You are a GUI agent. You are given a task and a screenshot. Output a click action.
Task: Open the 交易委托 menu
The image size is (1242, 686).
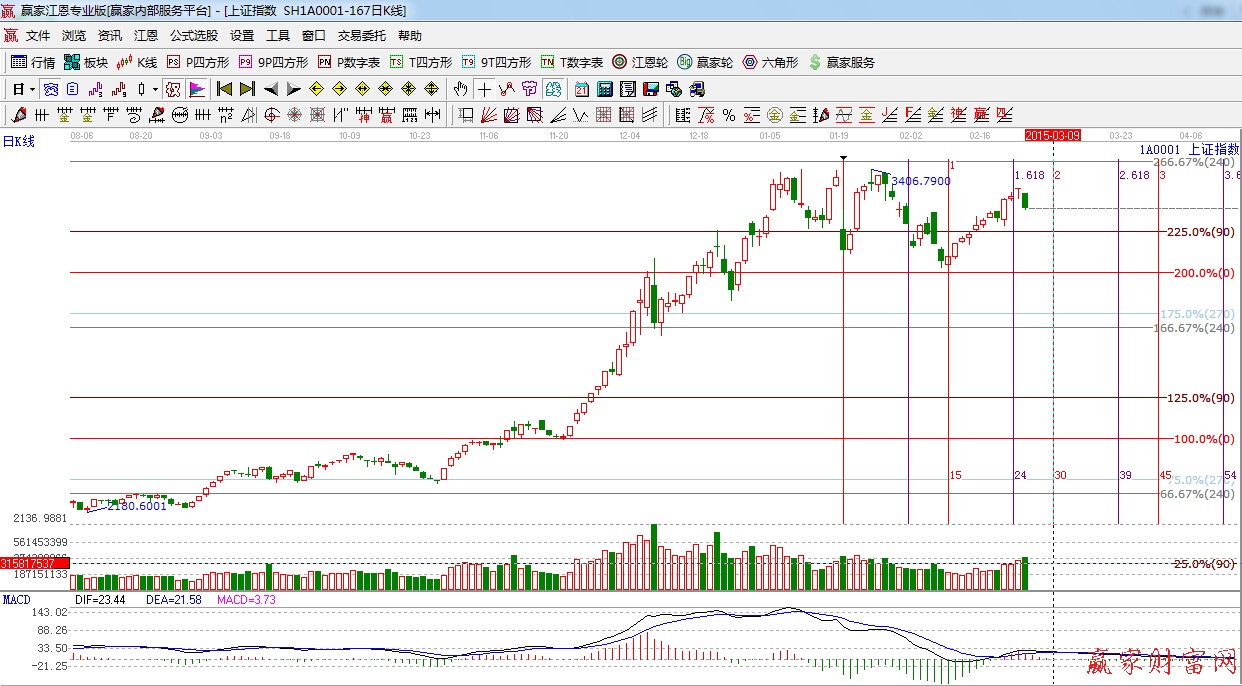[361, 36]
